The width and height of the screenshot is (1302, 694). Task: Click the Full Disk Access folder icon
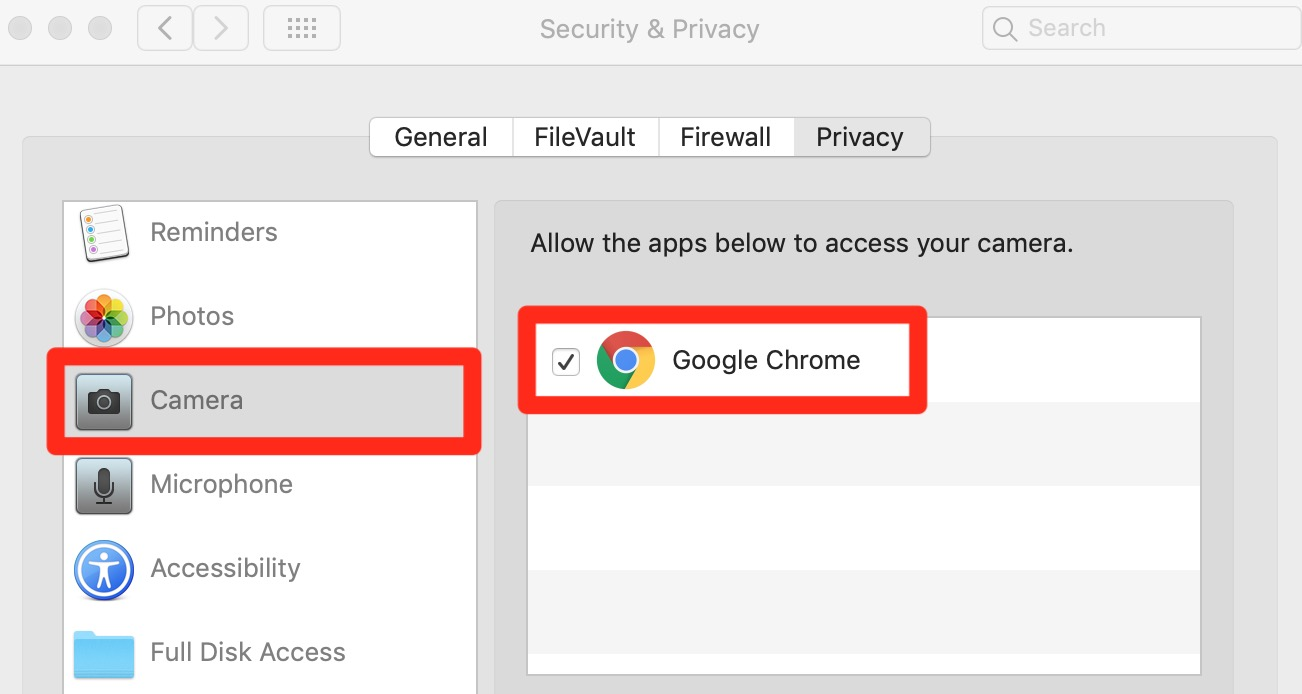104,653
